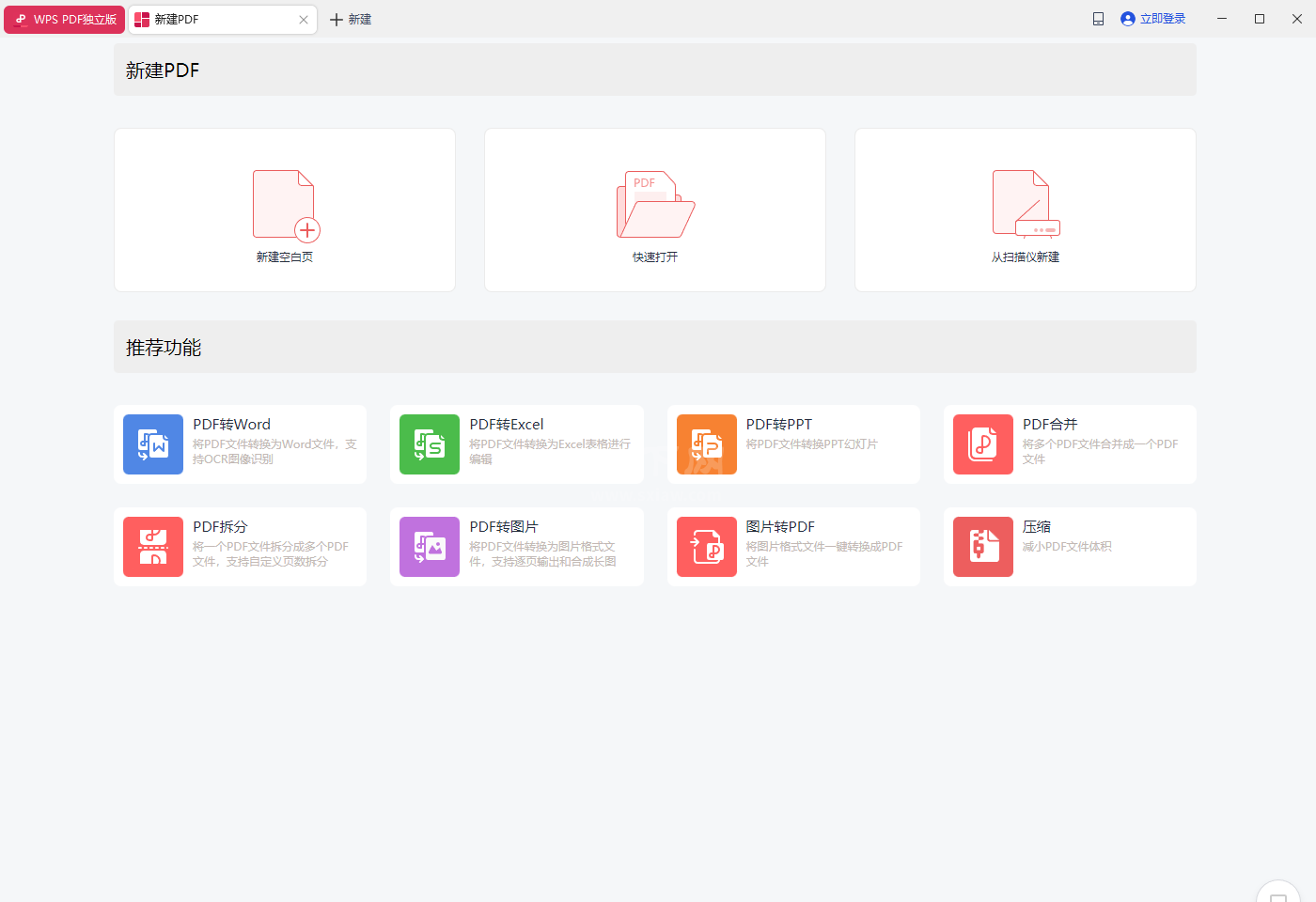Image resolution: width=1316 pixels, height=902 pixels.
Task: Click the create from scanner icon
Action: [x=1026, y=204]
